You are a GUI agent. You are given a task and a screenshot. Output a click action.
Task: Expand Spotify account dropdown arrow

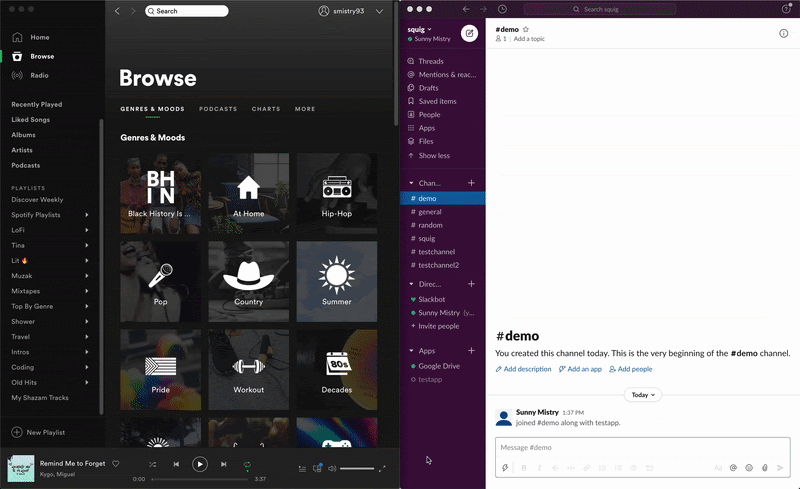pos(380,11)
